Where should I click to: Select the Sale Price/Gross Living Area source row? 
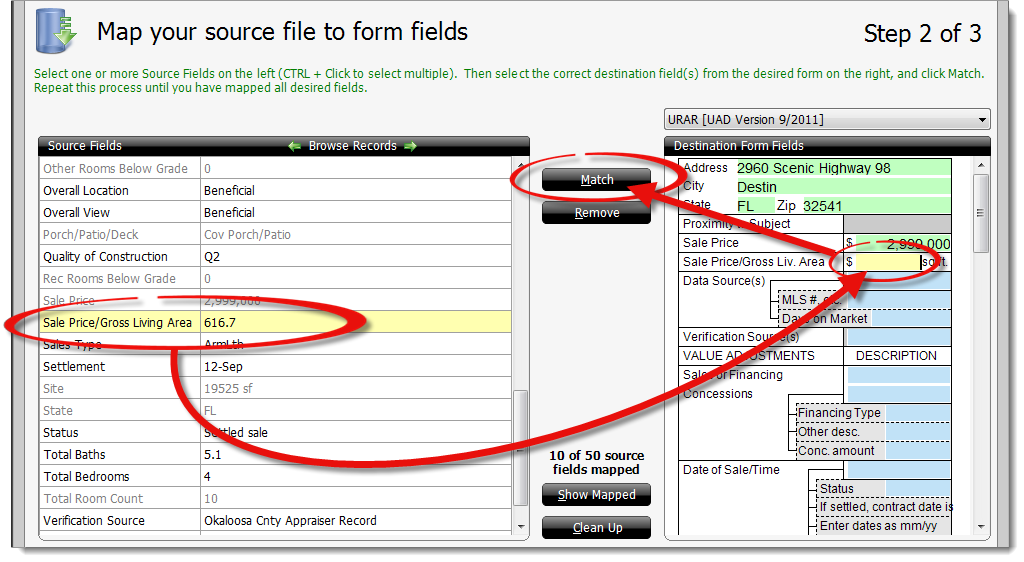[x=275, y=323]
